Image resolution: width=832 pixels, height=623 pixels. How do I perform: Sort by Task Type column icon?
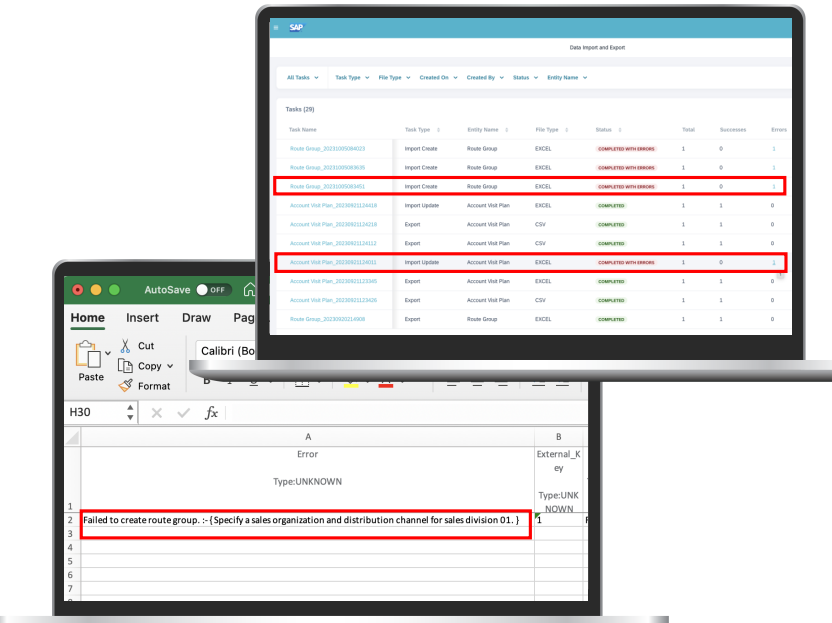[438, 130]
